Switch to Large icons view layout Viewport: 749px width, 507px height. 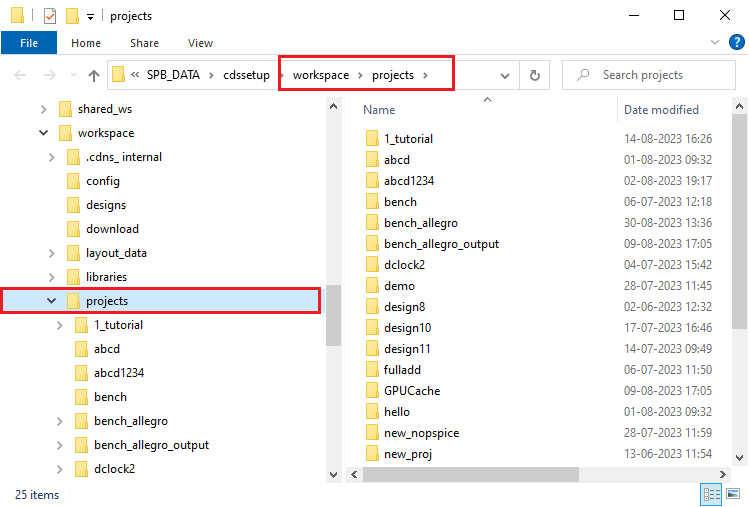[x=733, y=494]
